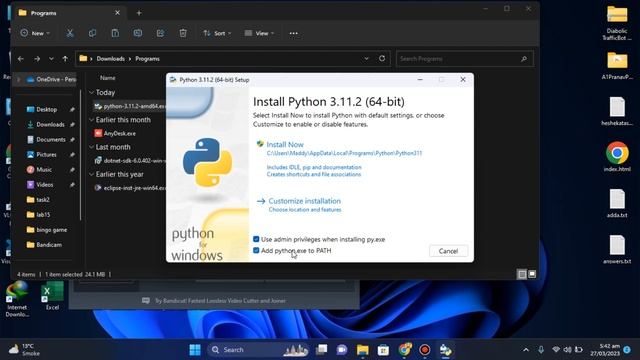Open the Bandicam folder in sidebar
640x360 pixels.
tap(49, 245)
